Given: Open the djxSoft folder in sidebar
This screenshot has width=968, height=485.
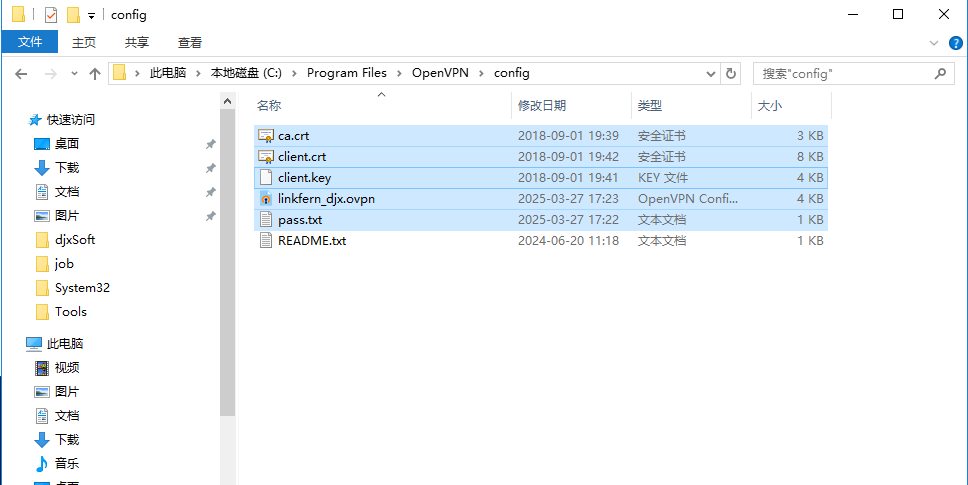Looking at the screenshot, I should coord(75,239).
